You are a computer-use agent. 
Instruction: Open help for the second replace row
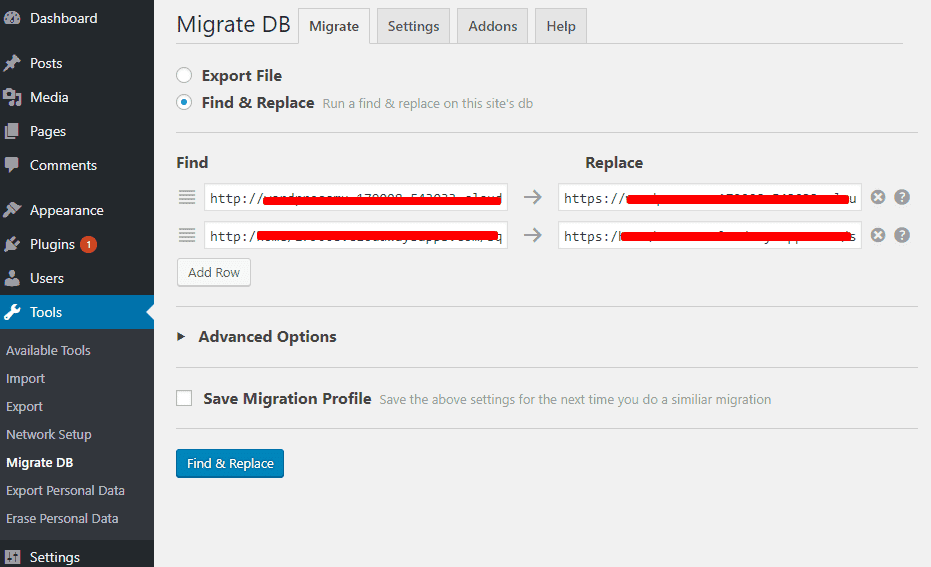(902, 235)
